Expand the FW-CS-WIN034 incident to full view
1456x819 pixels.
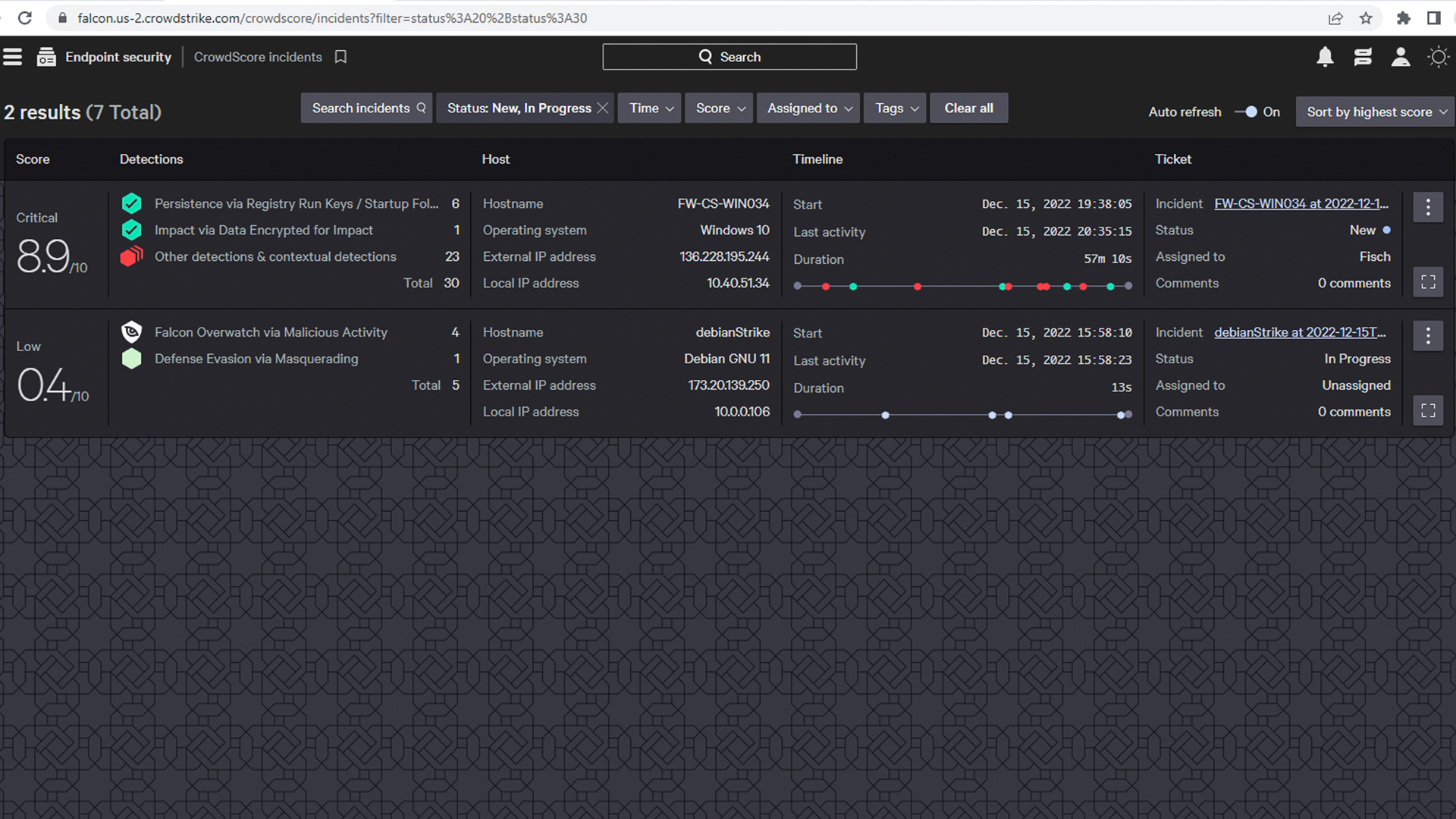pyautogui.click(x=1428, y=282)
